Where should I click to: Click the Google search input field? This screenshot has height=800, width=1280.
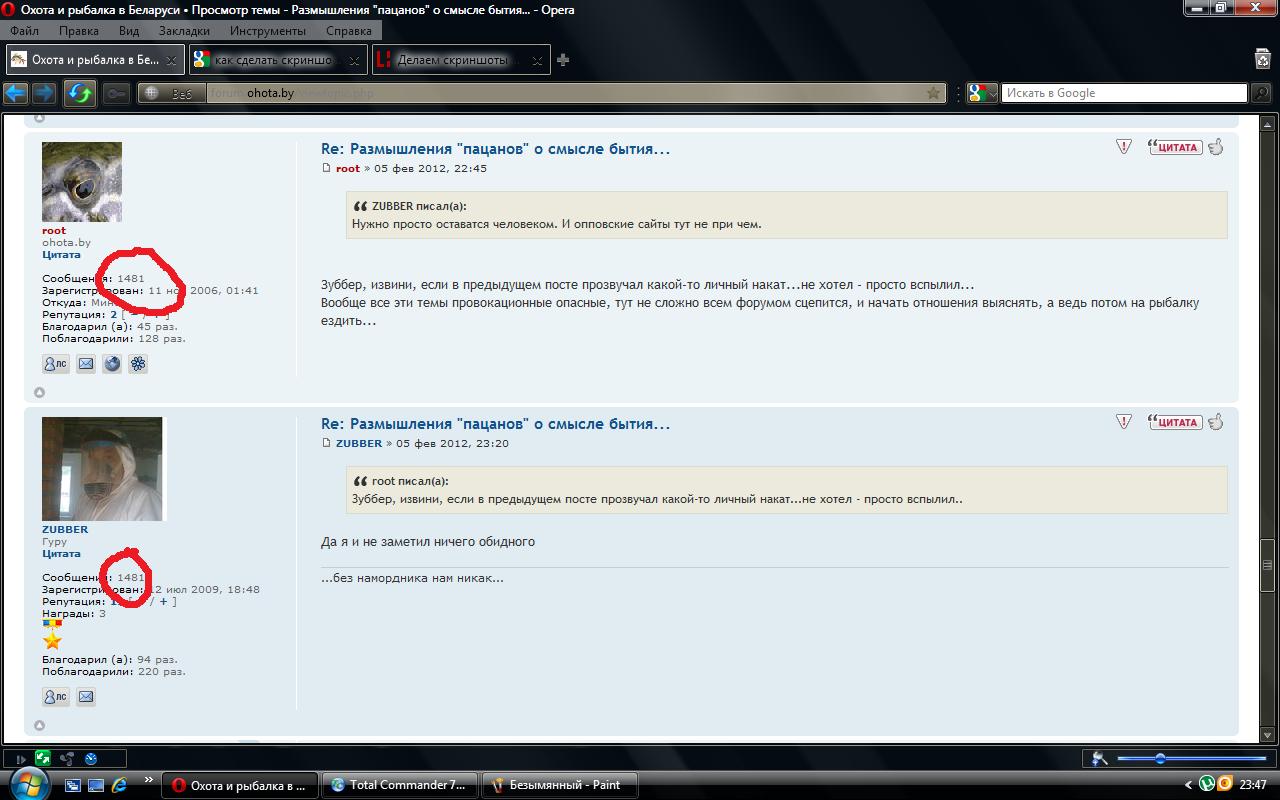coord(1123,93)
